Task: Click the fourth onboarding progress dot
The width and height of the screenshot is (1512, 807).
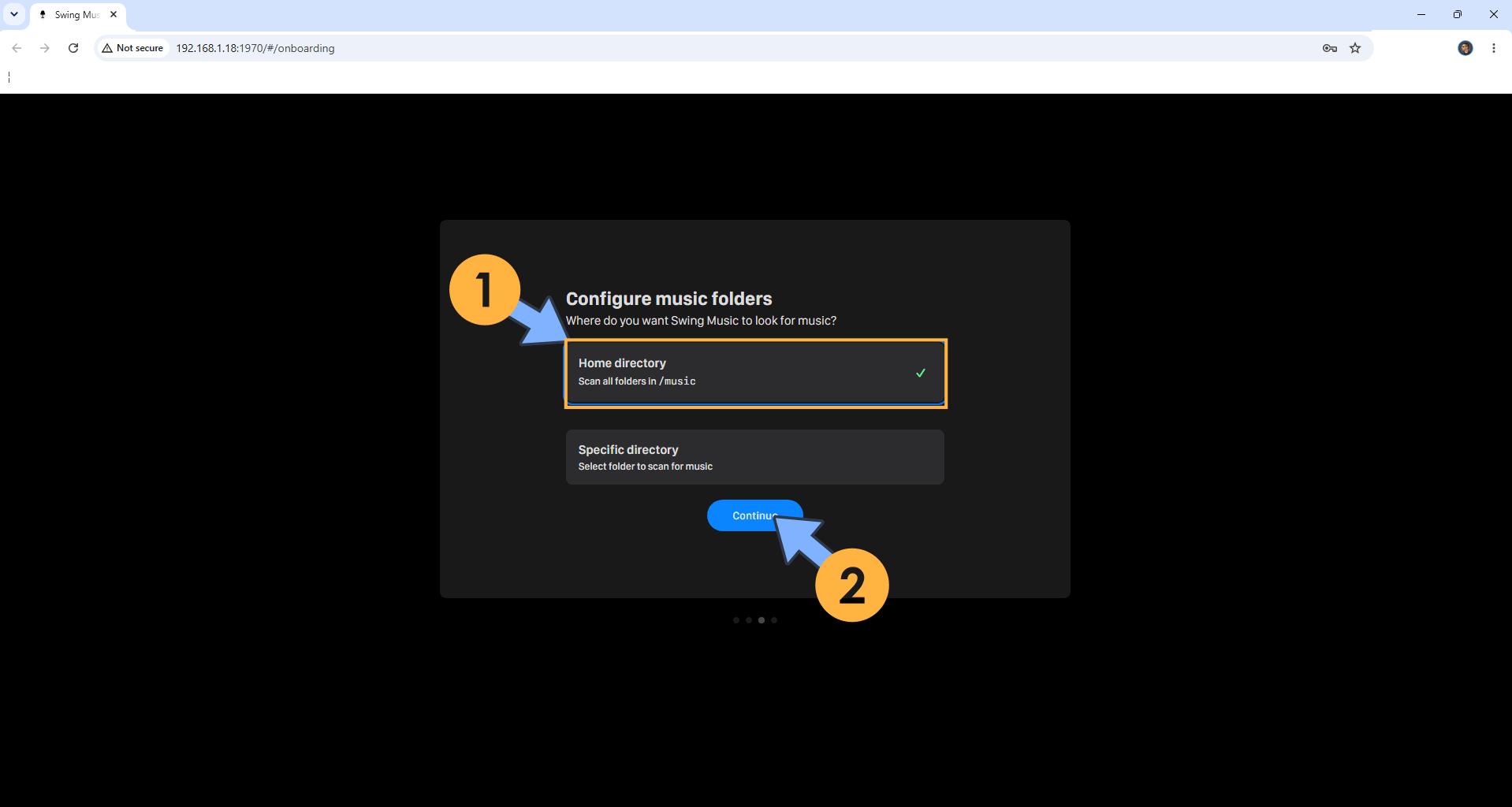Action: click(x=774, y=620)
